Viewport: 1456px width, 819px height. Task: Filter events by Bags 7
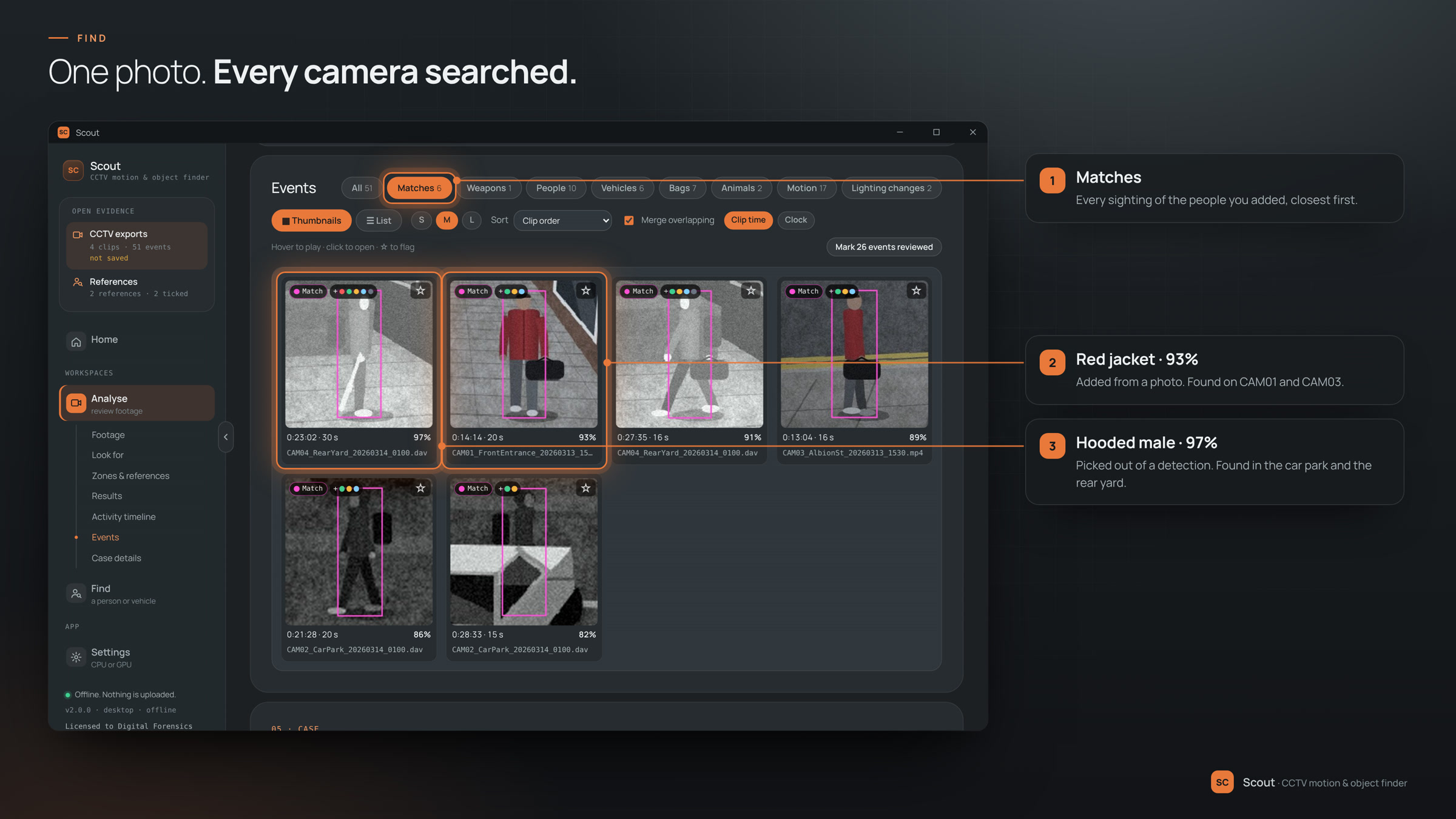point(682,188)
